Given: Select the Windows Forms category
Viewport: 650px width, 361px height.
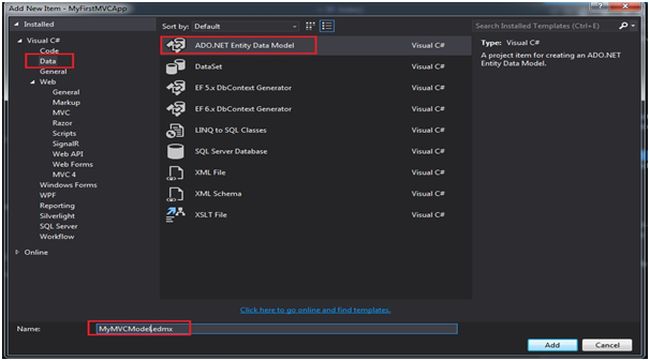Looking at the screenshot, I should pyautogui.click(x=68, y=185).
